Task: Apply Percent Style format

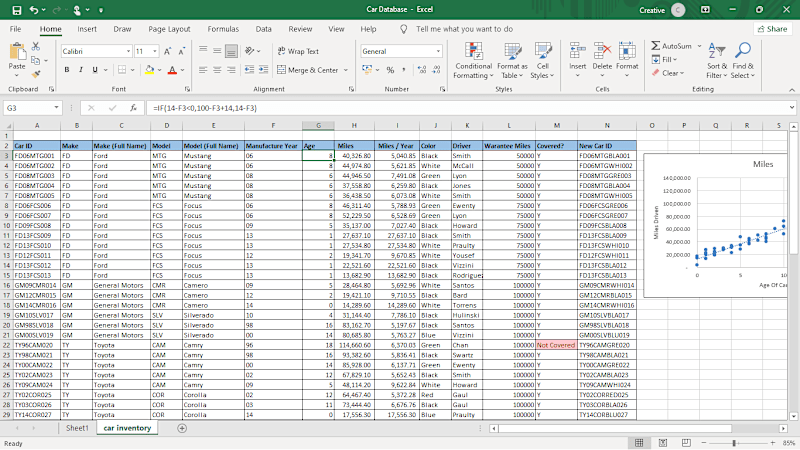Action: [390, 70]
